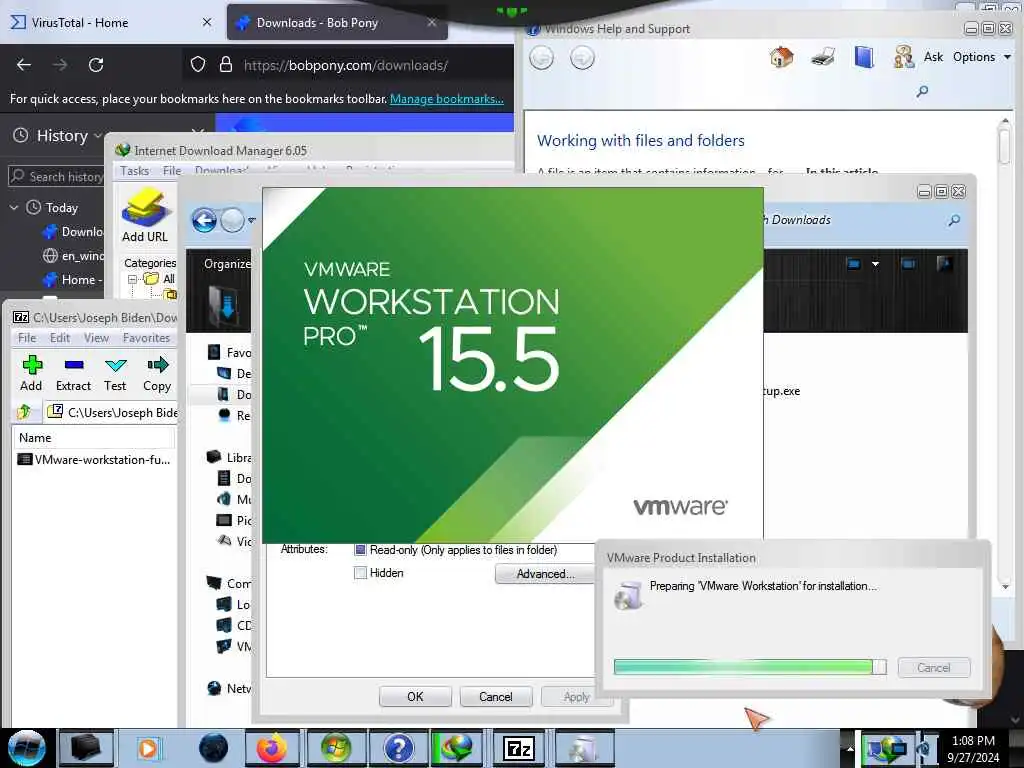Open Help question mark taskbar button
1024x768 pixels.
pos(398,748)
